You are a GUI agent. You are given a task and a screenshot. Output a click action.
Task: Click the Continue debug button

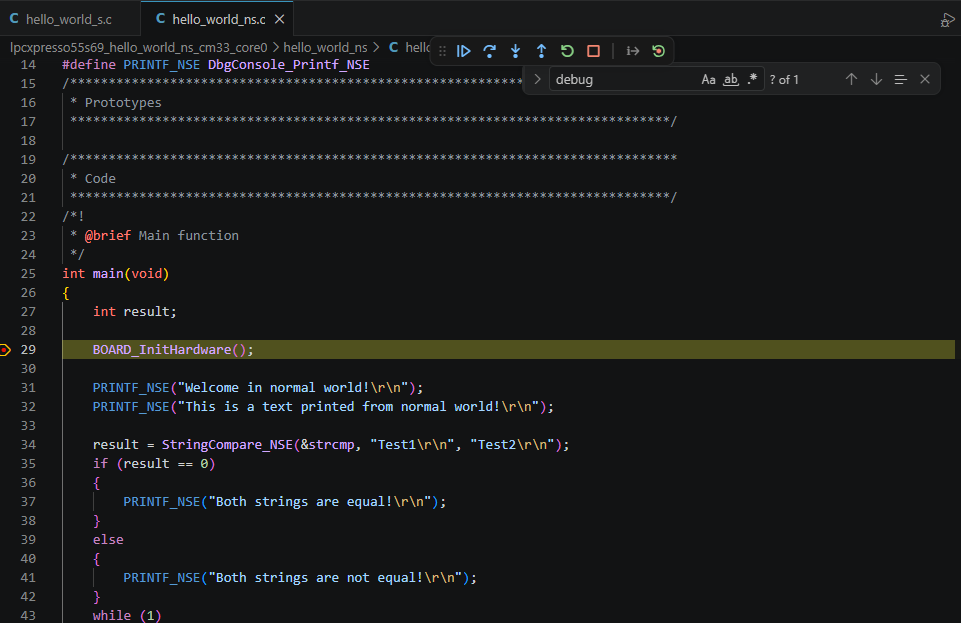click(464, 51)
